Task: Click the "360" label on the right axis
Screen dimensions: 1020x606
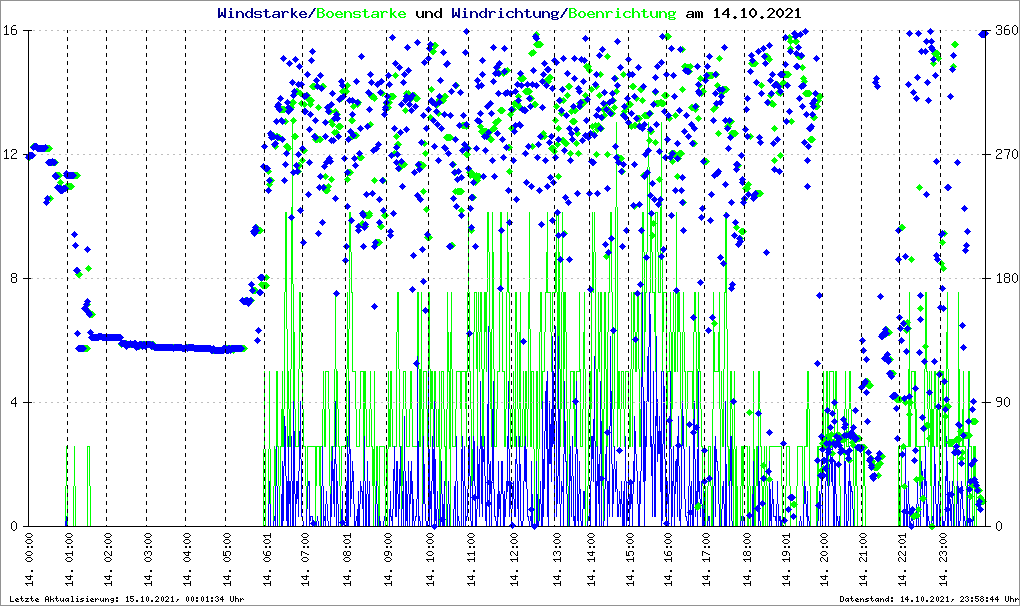Action: click(1005, 31)
